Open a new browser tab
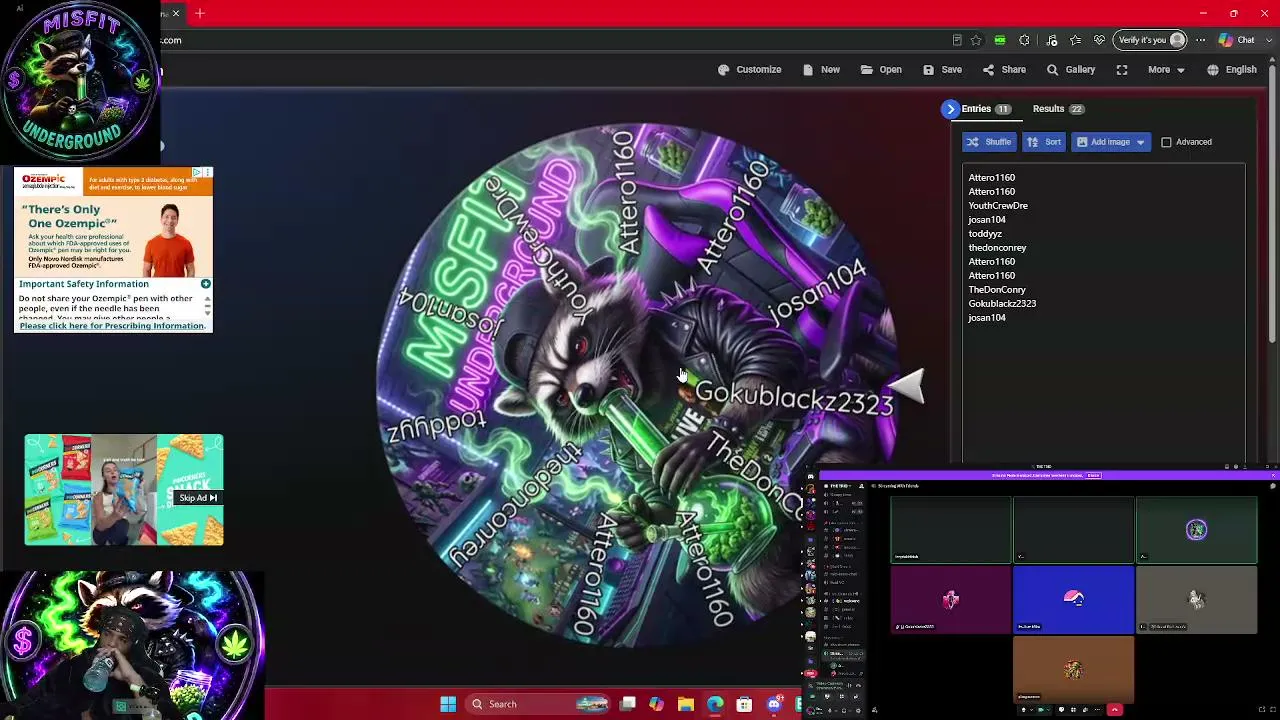 click(x=200, y=13)
